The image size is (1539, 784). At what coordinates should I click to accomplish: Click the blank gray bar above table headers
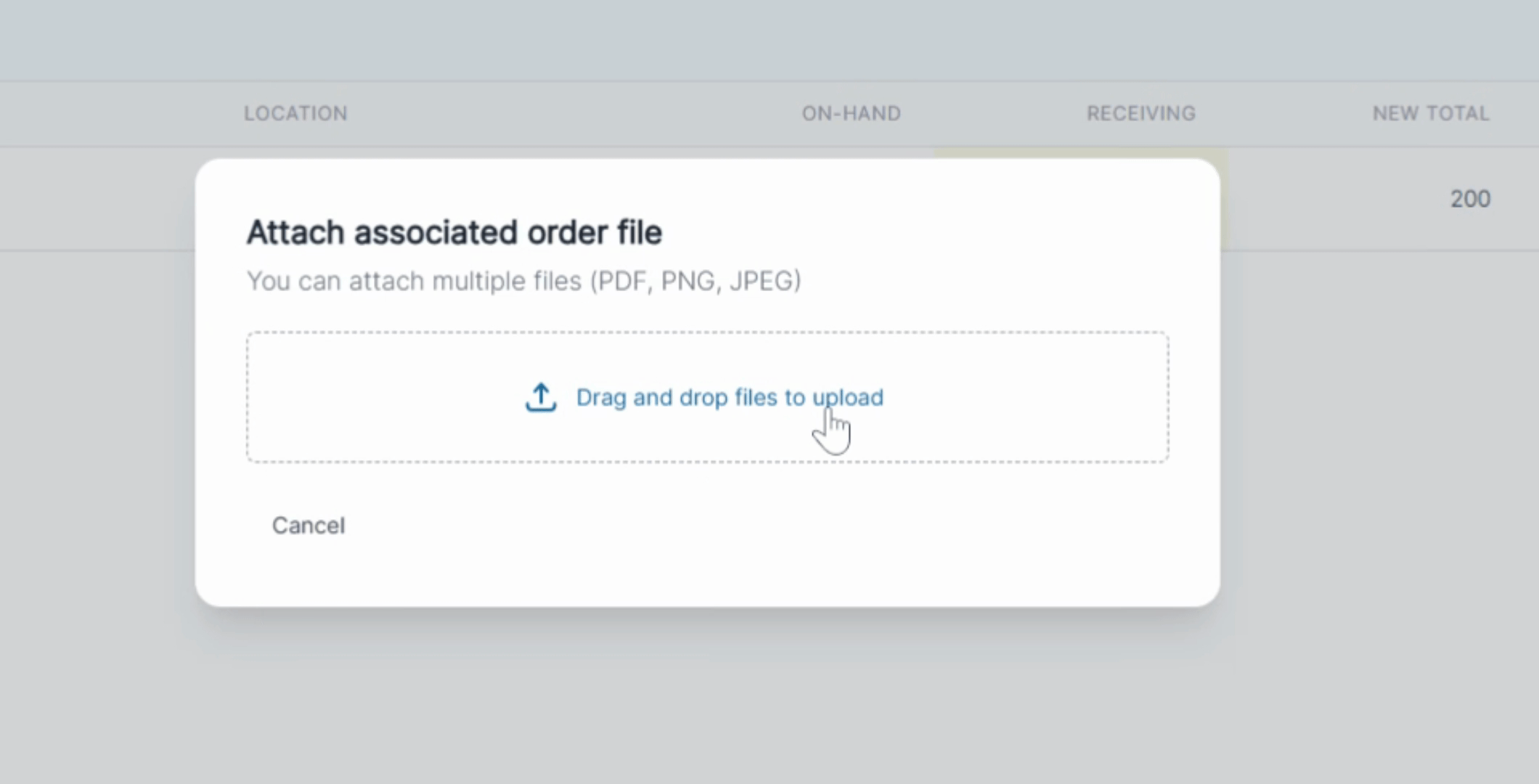[x=769, y=40]
